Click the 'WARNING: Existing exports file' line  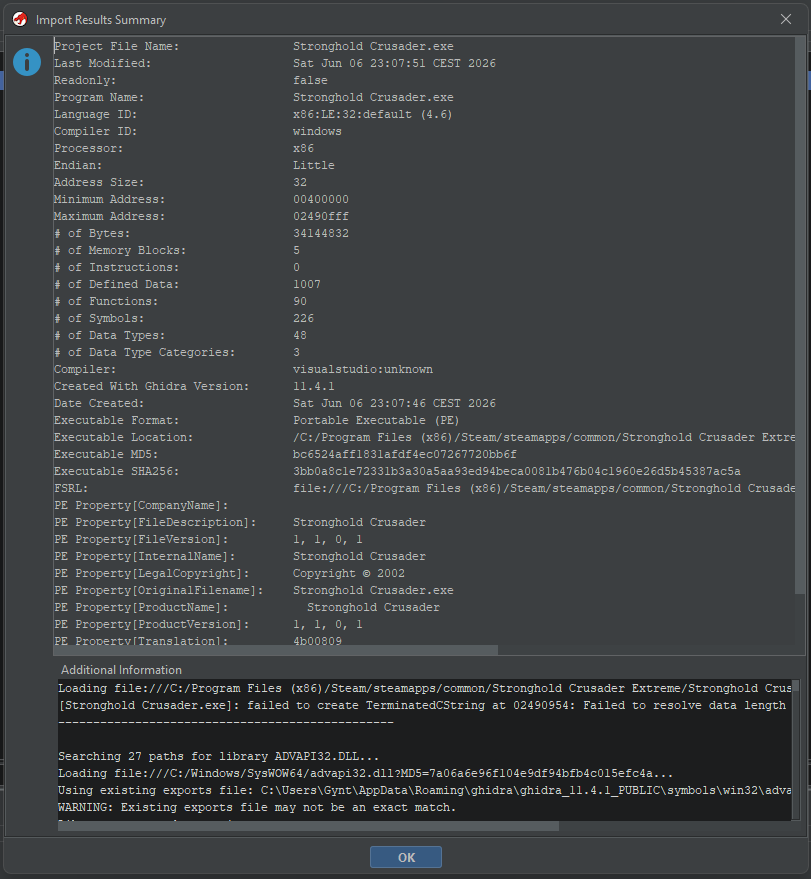pos(257,807)
